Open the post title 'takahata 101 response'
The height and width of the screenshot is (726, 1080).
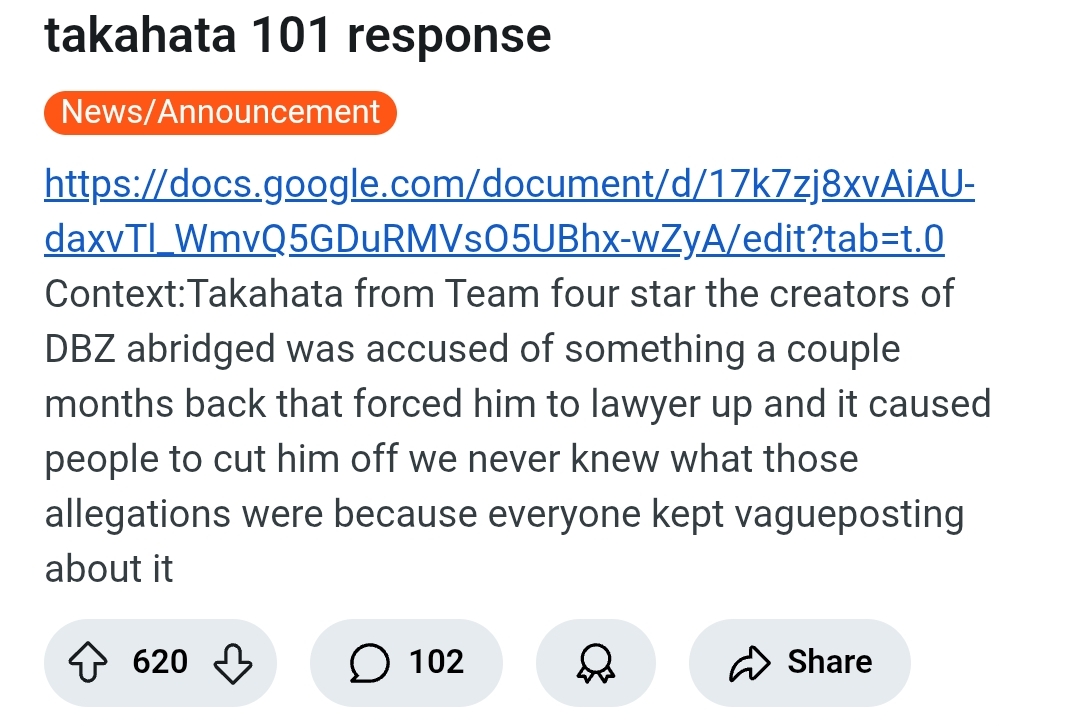[x=297, y=35]
